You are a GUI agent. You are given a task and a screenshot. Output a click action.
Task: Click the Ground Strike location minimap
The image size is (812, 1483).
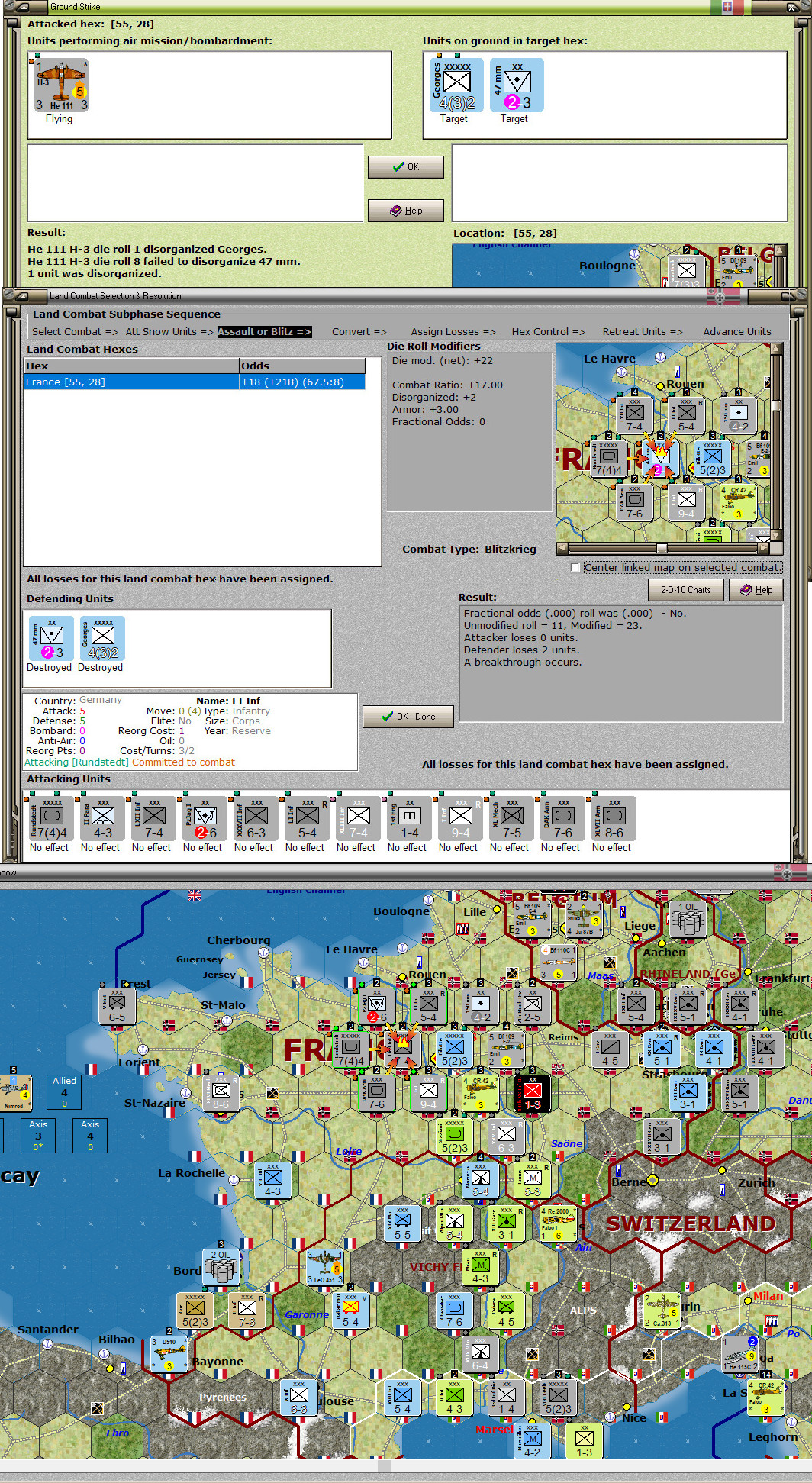[x=612, y=266]
